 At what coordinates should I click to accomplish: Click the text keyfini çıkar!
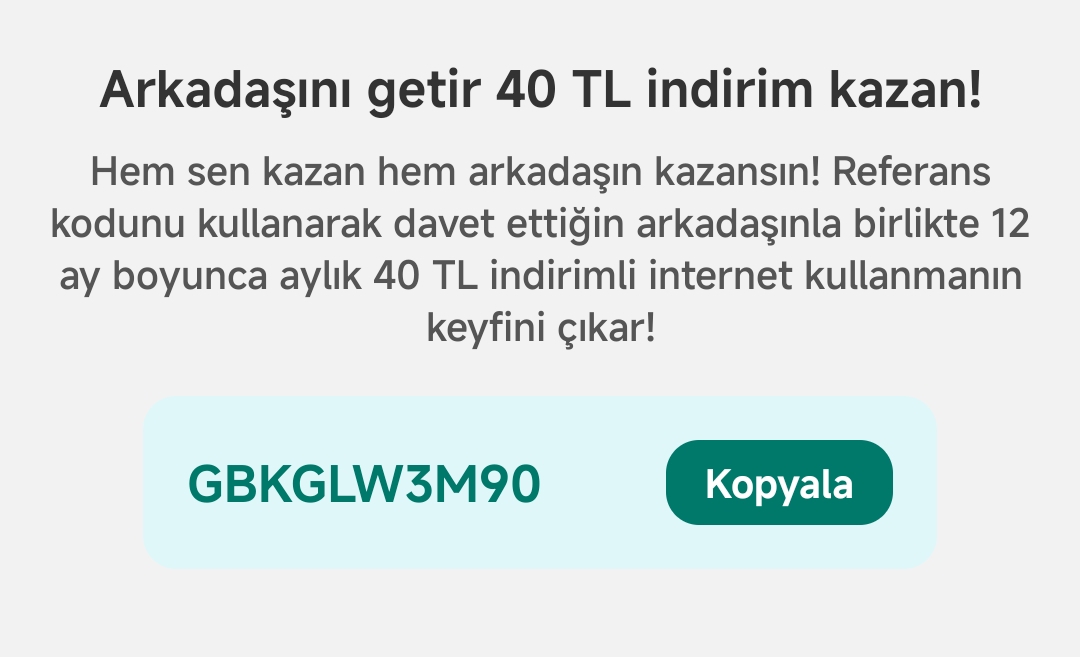[541, 328]
